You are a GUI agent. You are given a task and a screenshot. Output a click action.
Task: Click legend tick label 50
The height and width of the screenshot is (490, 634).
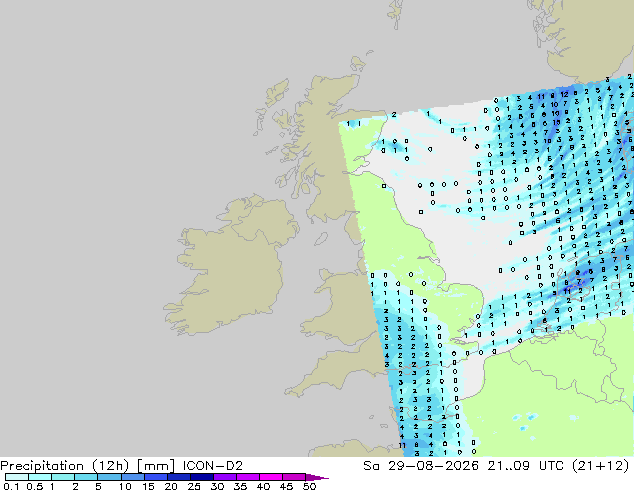(309, 486)
